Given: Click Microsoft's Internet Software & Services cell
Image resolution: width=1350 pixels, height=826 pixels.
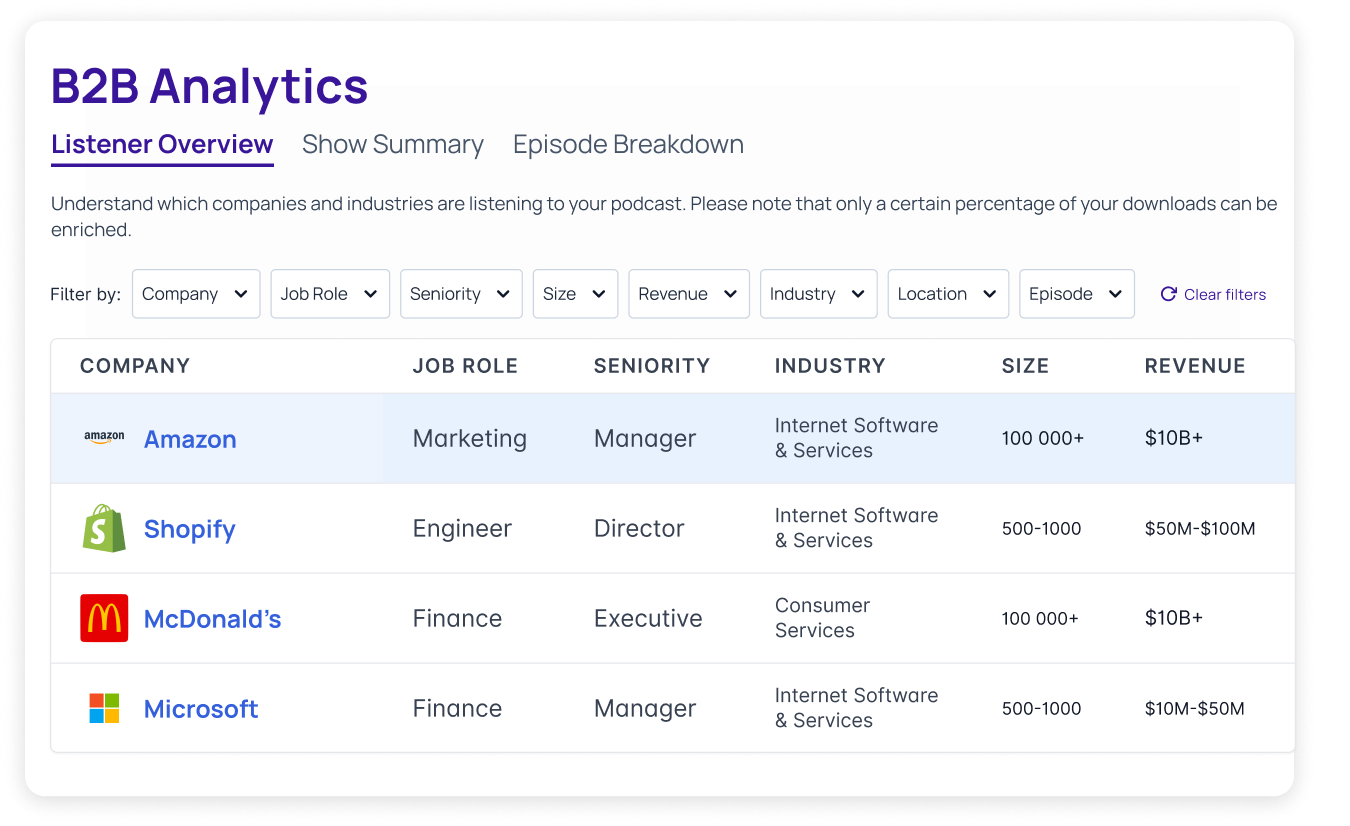Looking at the screenshot, I should coord(856,708).
